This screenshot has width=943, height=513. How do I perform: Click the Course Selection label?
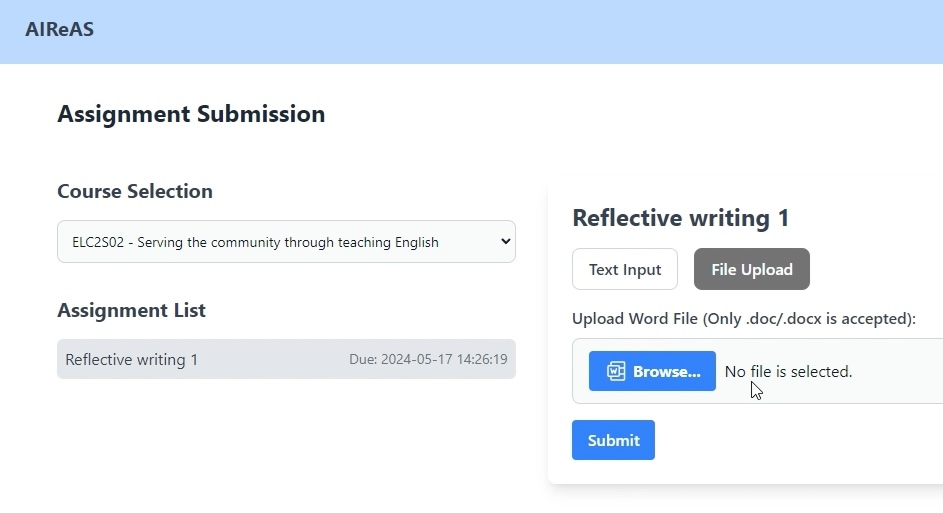135,191
